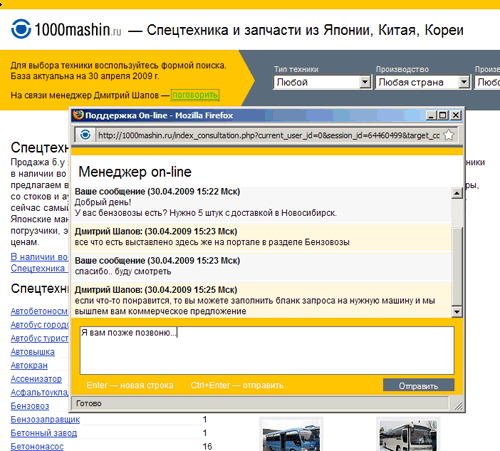Open the Автокран category link
500x451 pixels.
(x=29, y=365)
